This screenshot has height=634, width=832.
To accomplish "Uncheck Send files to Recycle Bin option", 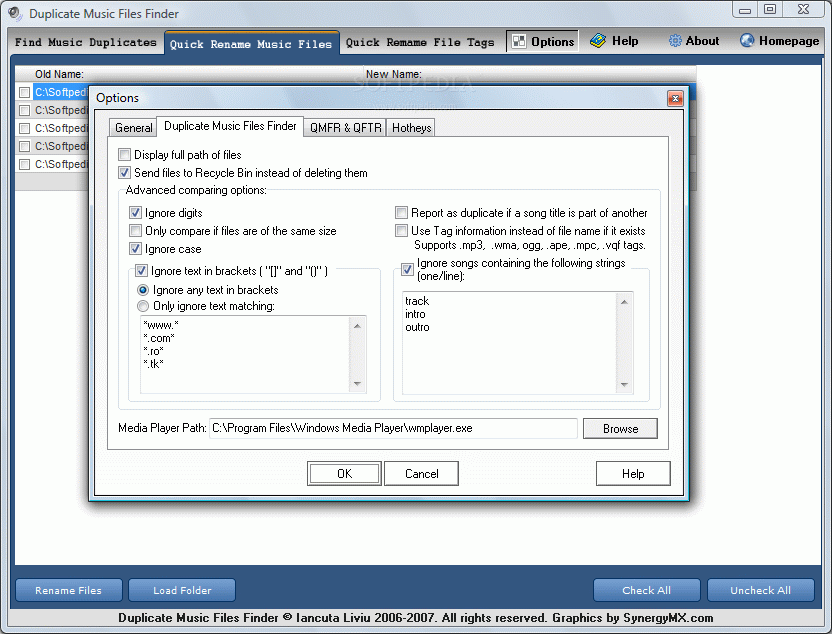I will (x=124, y=173).
